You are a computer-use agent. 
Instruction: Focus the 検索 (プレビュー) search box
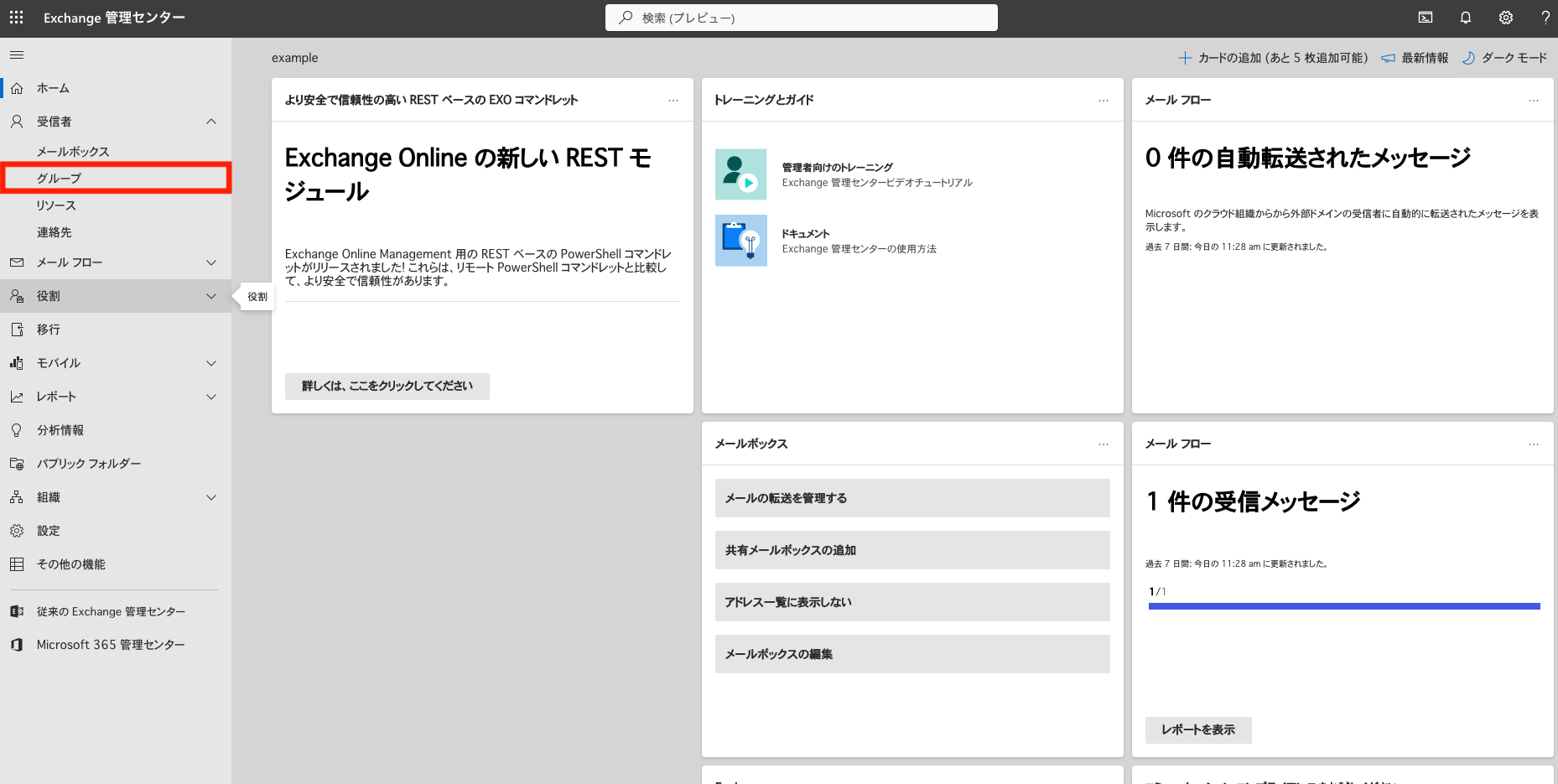(802, 18)
